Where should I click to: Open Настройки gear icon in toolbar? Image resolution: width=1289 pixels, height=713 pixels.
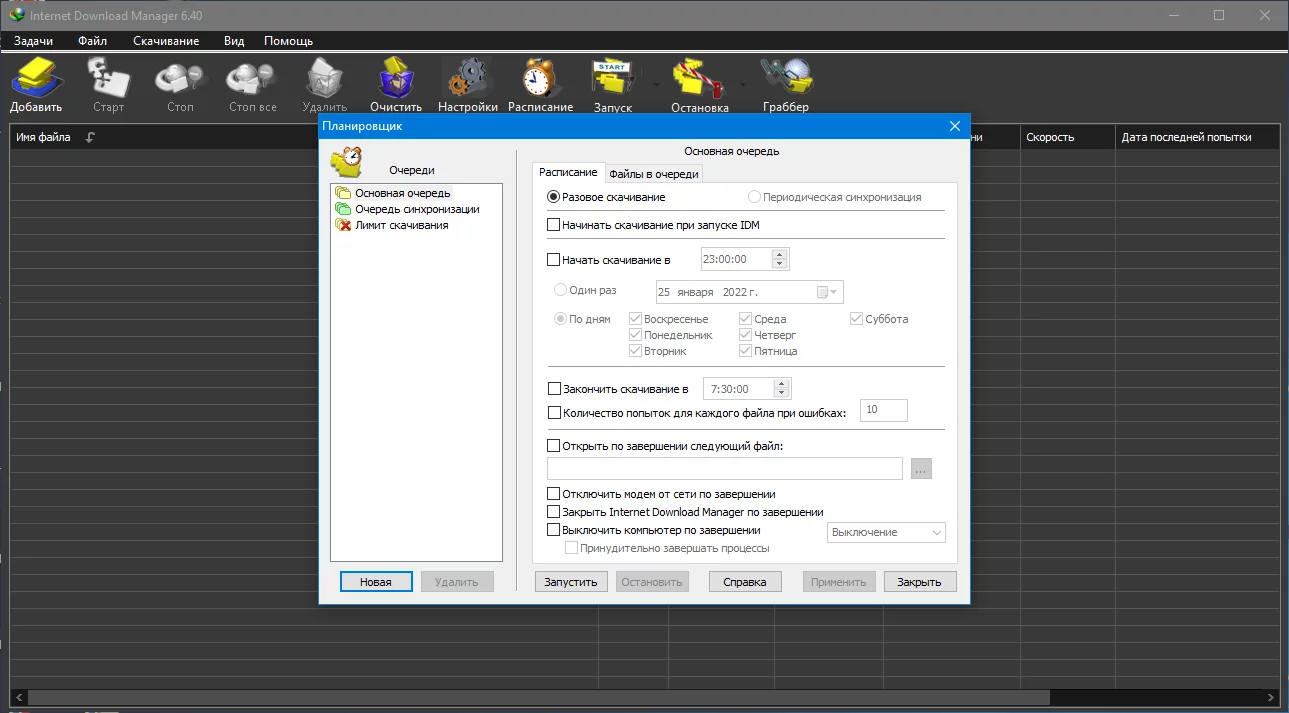467,78
